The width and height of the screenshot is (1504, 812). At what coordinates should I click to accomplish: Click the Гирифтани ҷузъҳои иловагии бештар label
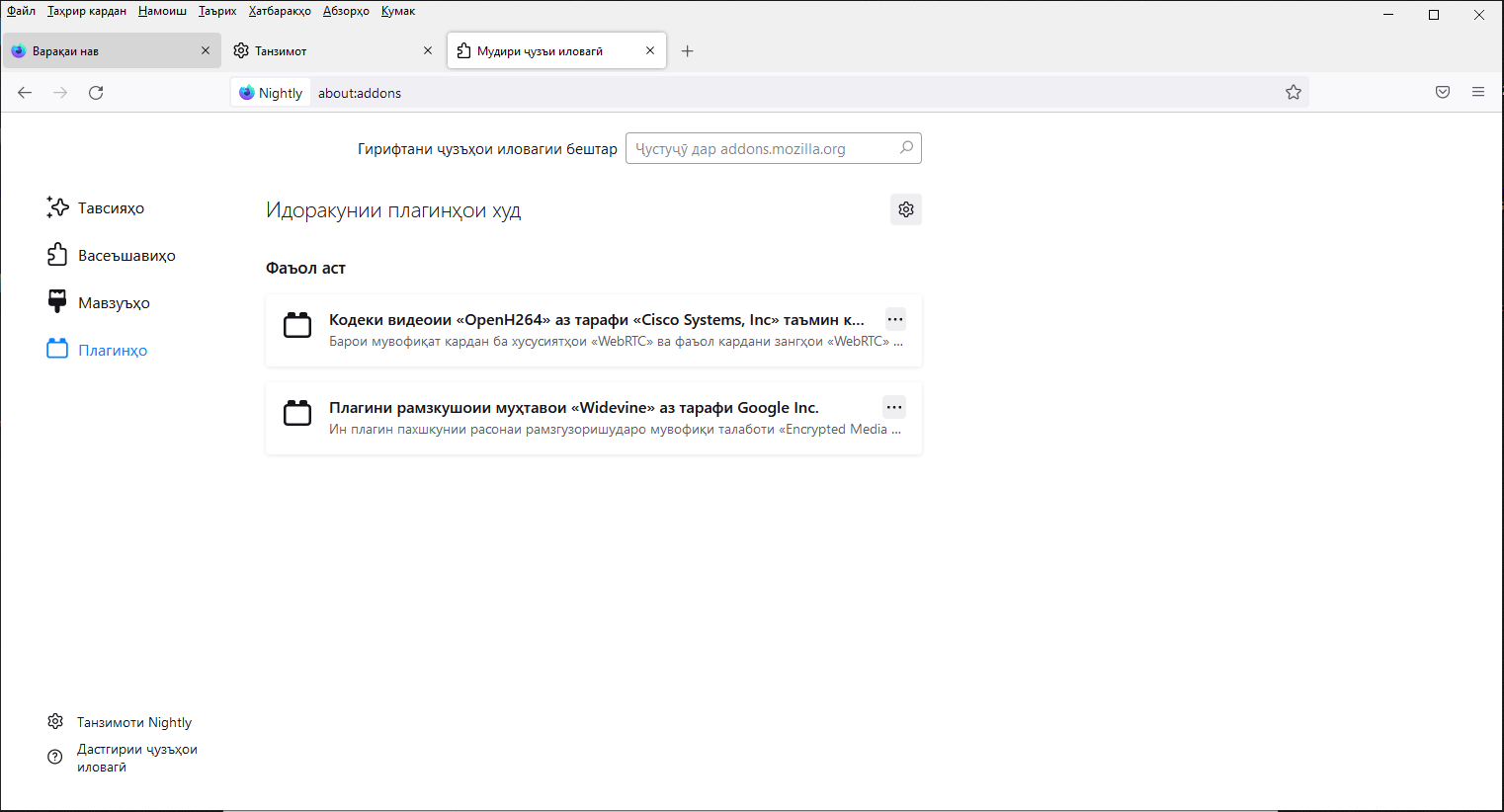pyautogui.click(x=487, y=149)
